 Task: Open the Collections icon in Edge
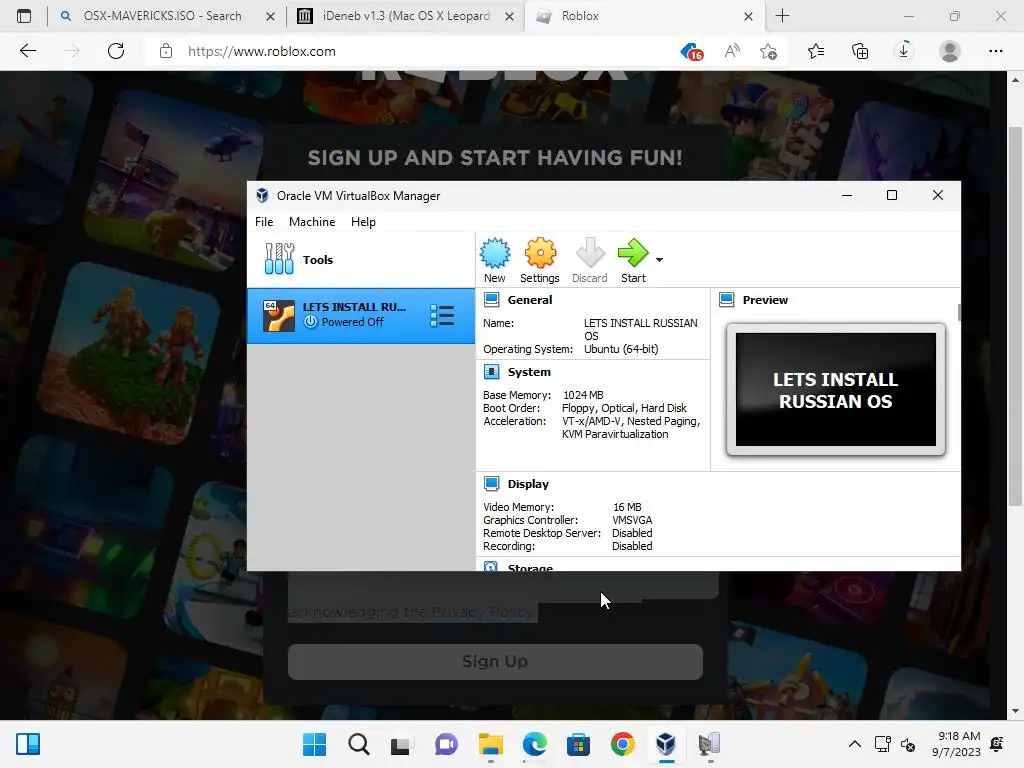click(x=860, y=51)
